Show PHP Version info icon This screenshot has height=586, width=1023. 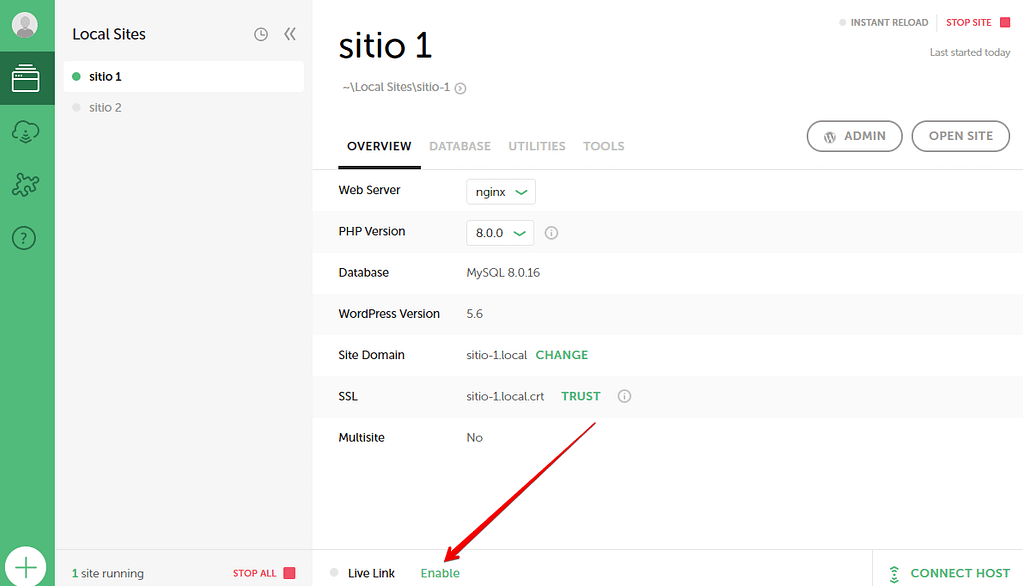[551, 233]
